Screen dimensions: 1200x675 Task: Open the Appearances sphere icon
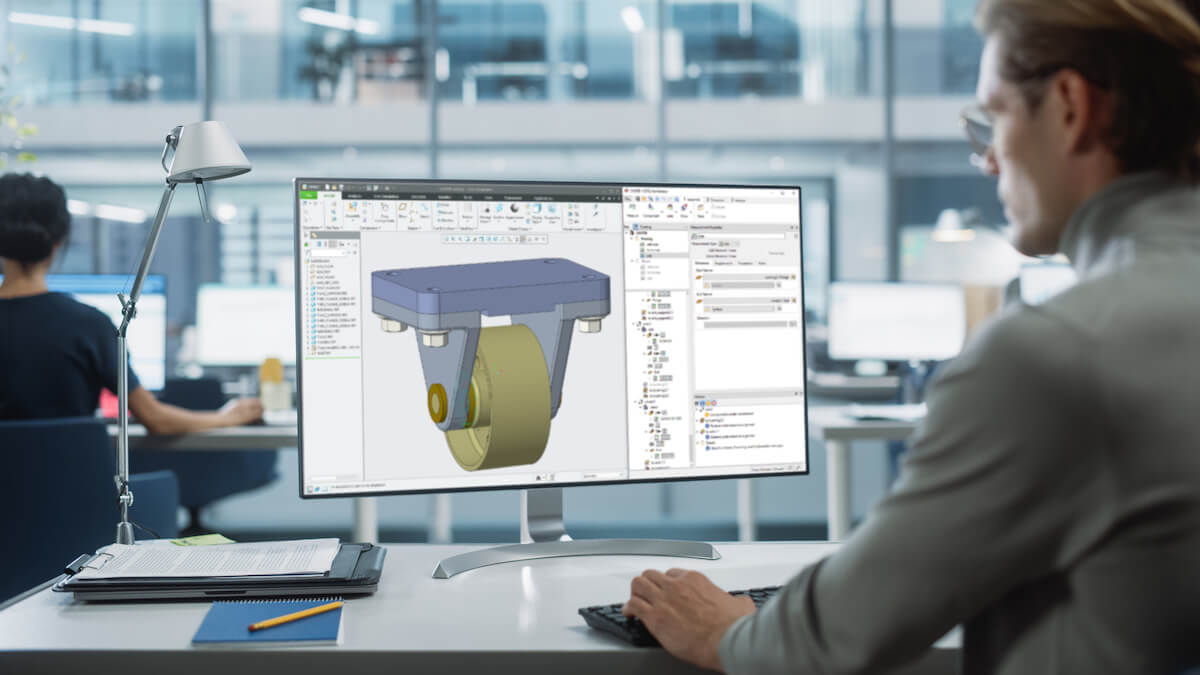pos(516,211)
